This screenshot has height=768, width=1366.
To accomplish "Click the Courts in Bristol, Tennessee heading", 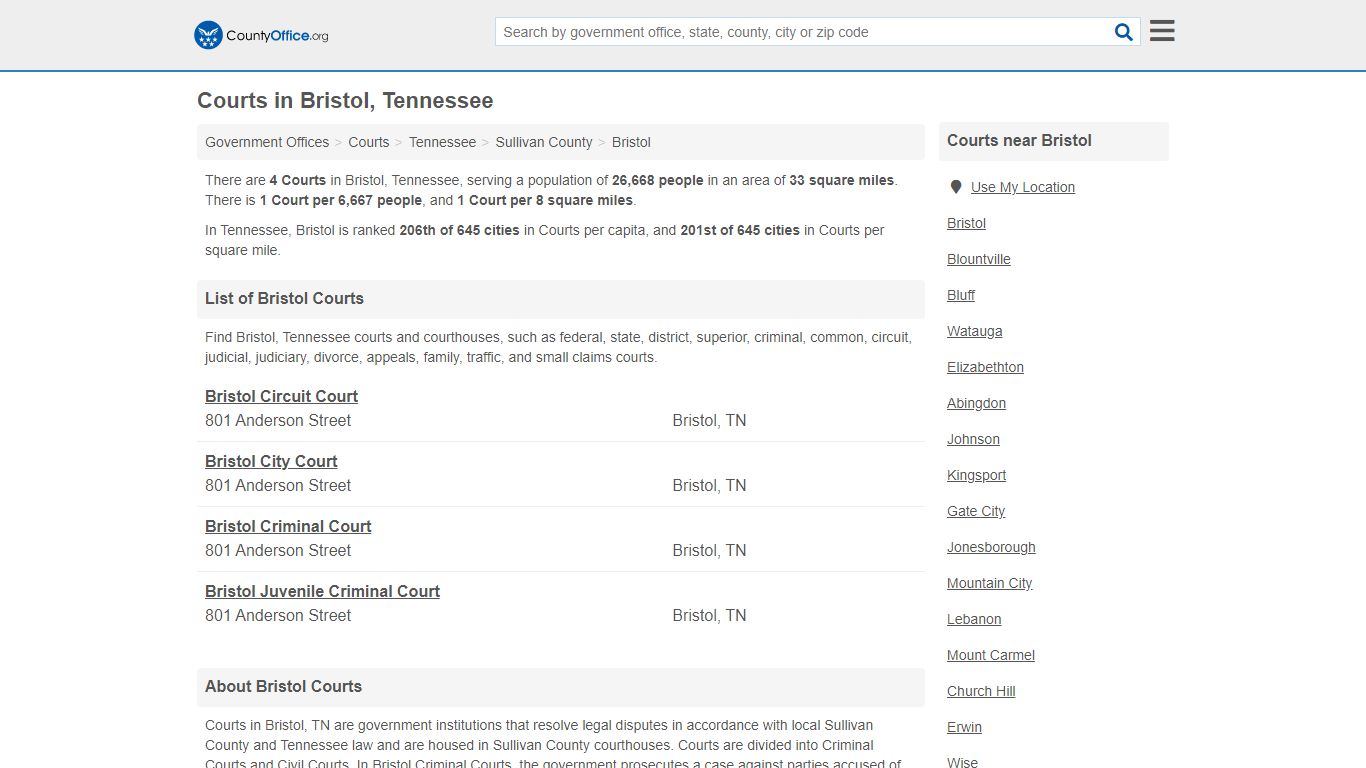I will [345, 101].
